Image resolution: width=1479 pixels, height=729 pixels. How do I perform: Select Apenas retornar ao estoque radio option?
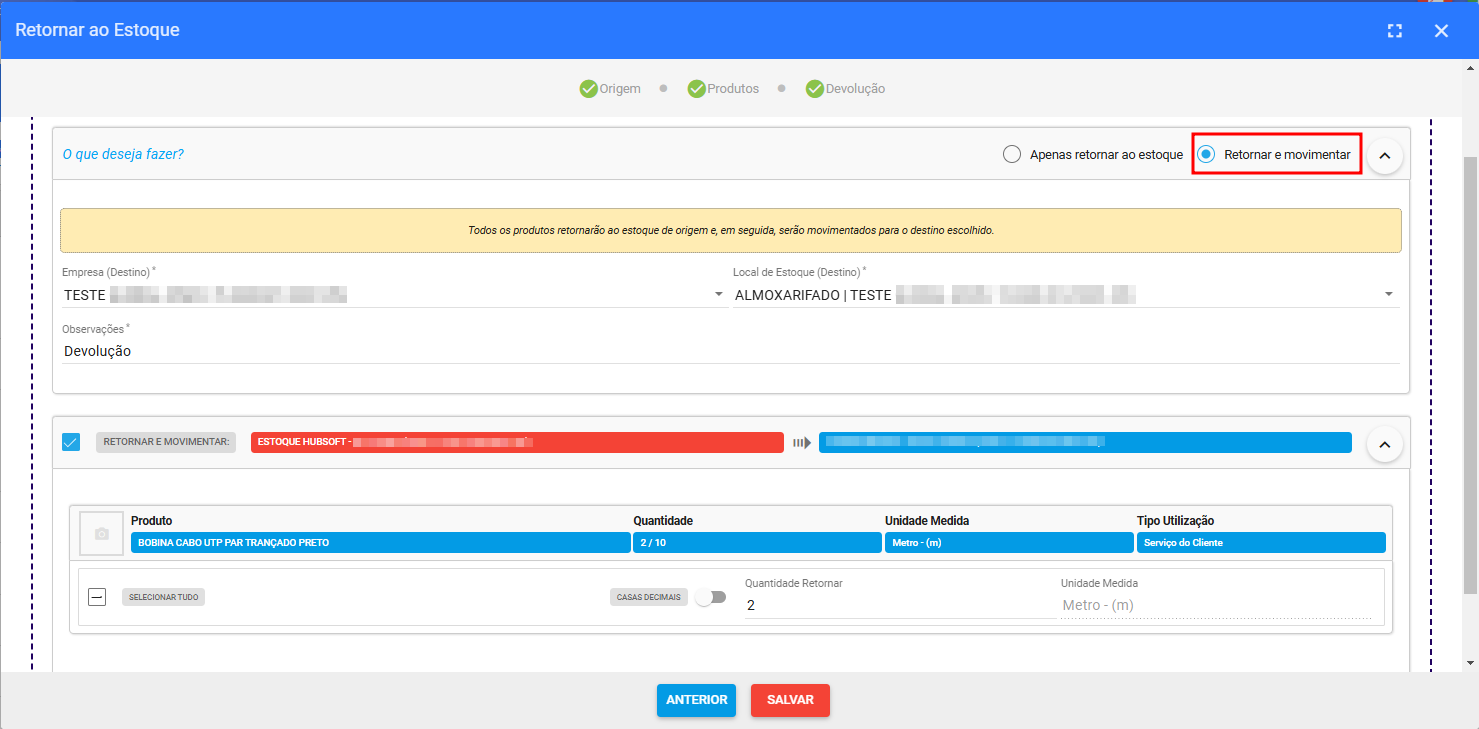(x=1012, y=155)
